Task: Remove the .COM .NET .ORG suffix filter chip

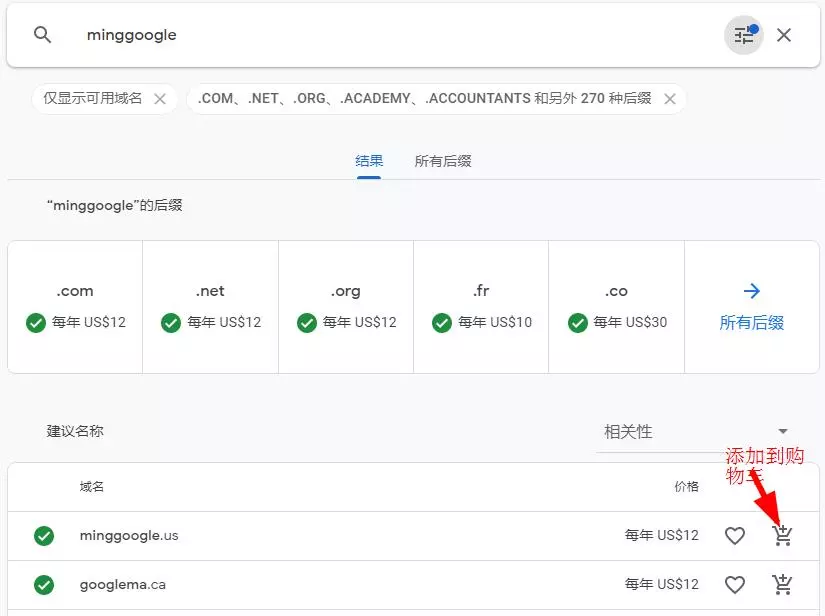Action: coord(669,99)
